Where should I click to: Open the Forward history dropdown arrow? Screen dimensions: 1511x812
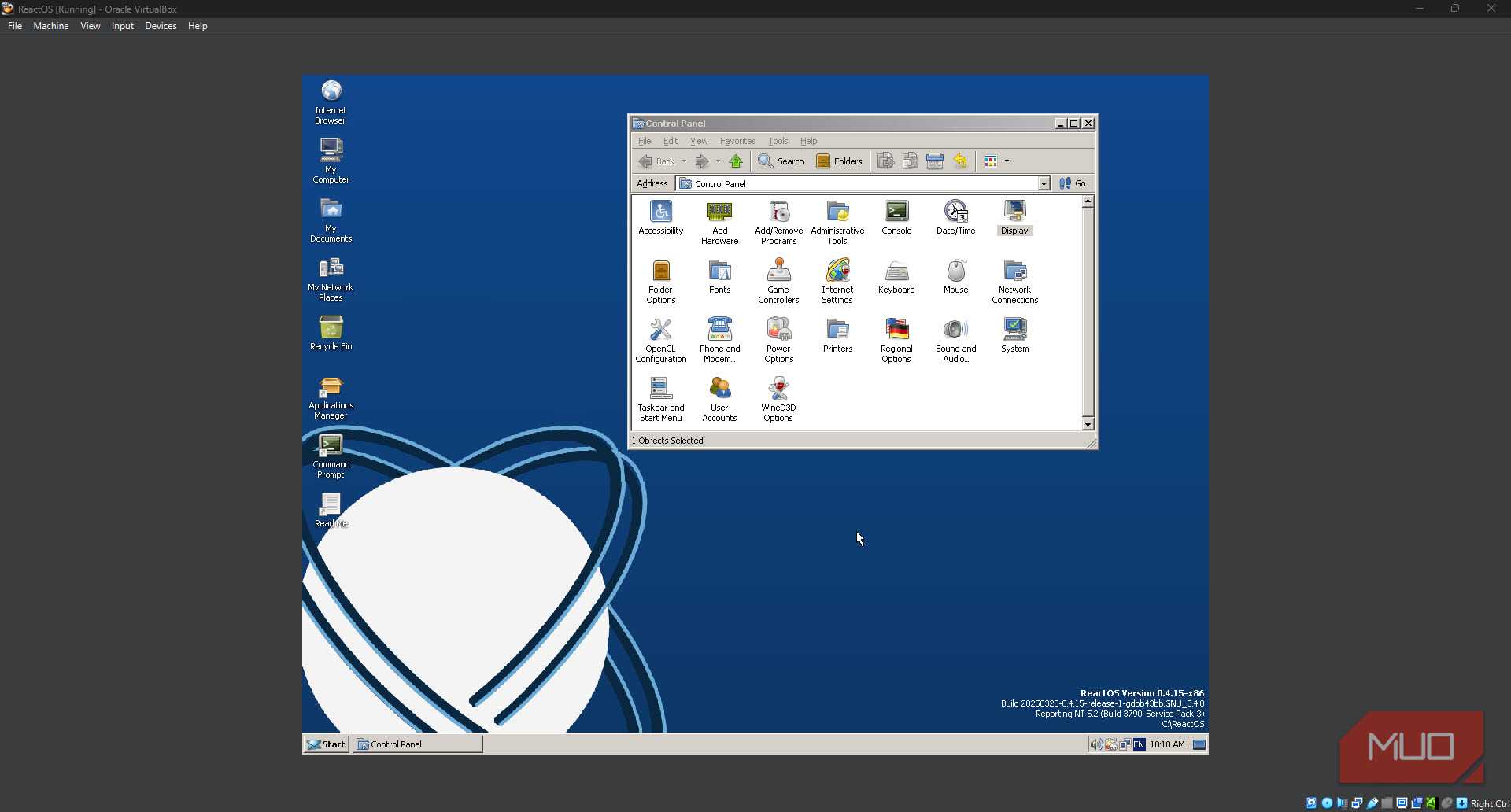click(x=718, y=161)
